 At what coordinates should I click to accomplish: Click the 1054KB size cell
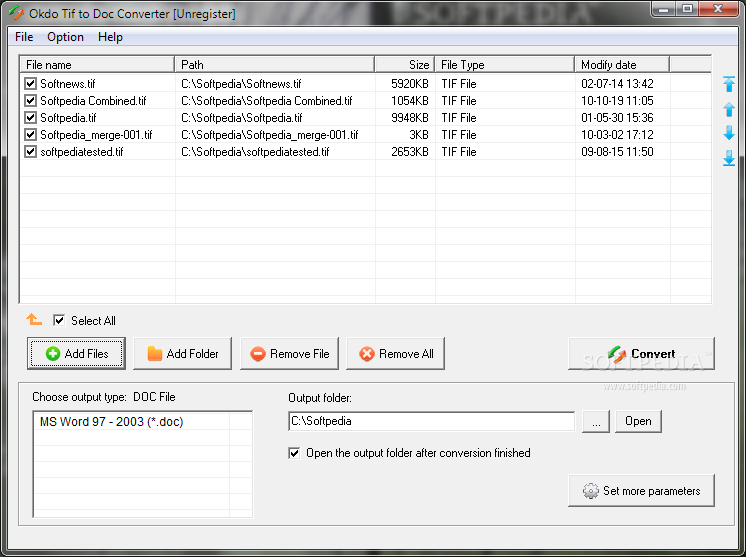coord(410,101)
